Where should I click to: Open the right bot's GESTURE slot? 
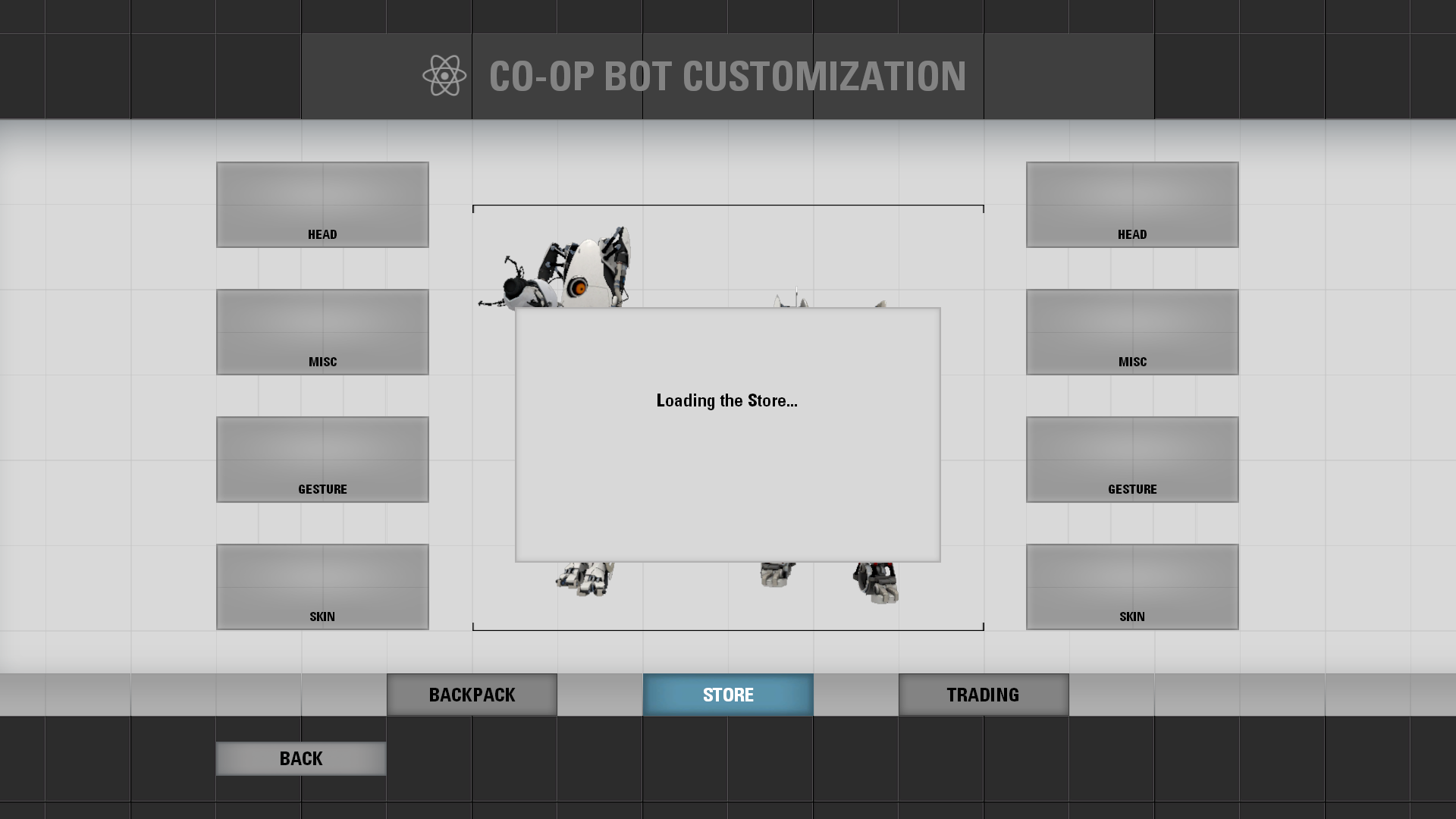(x=1132, y=460)
